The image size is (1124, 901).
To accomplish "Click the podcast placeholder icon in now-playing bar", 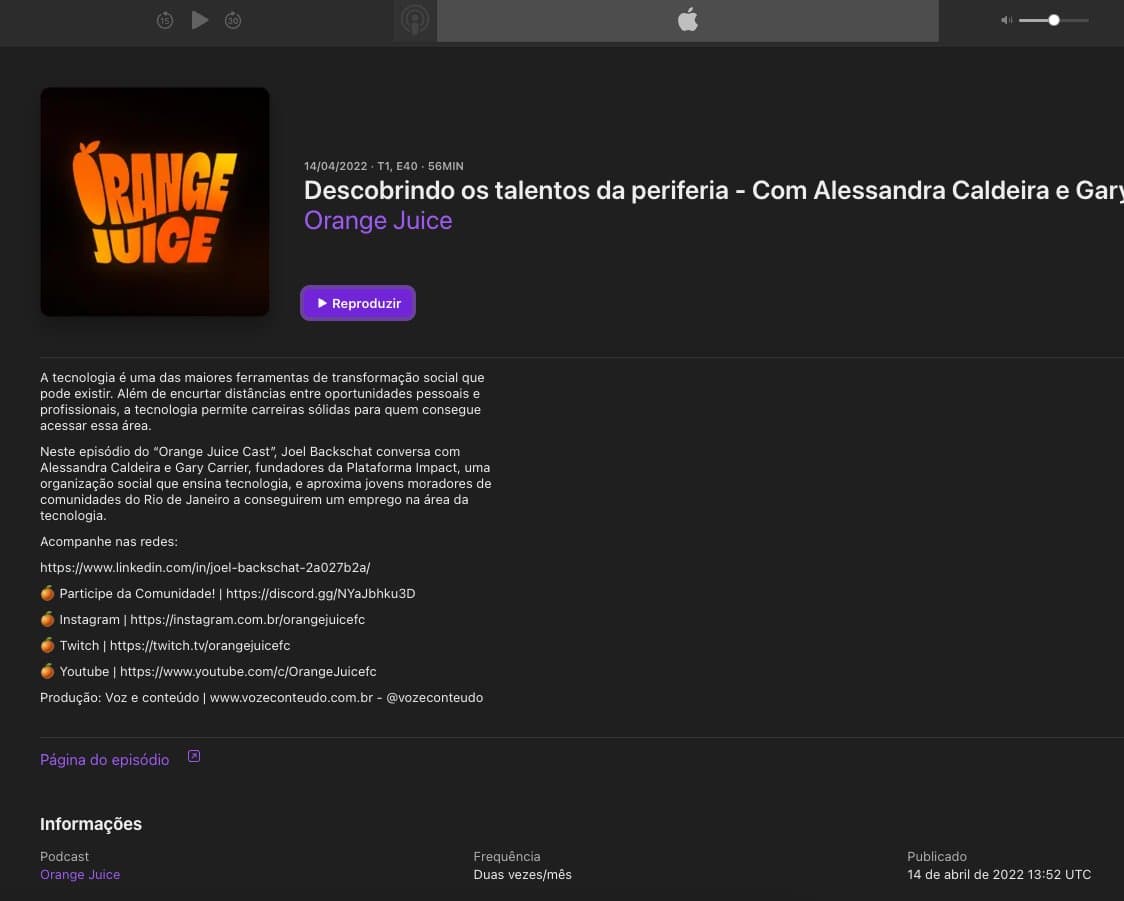I will click(415, 20).
